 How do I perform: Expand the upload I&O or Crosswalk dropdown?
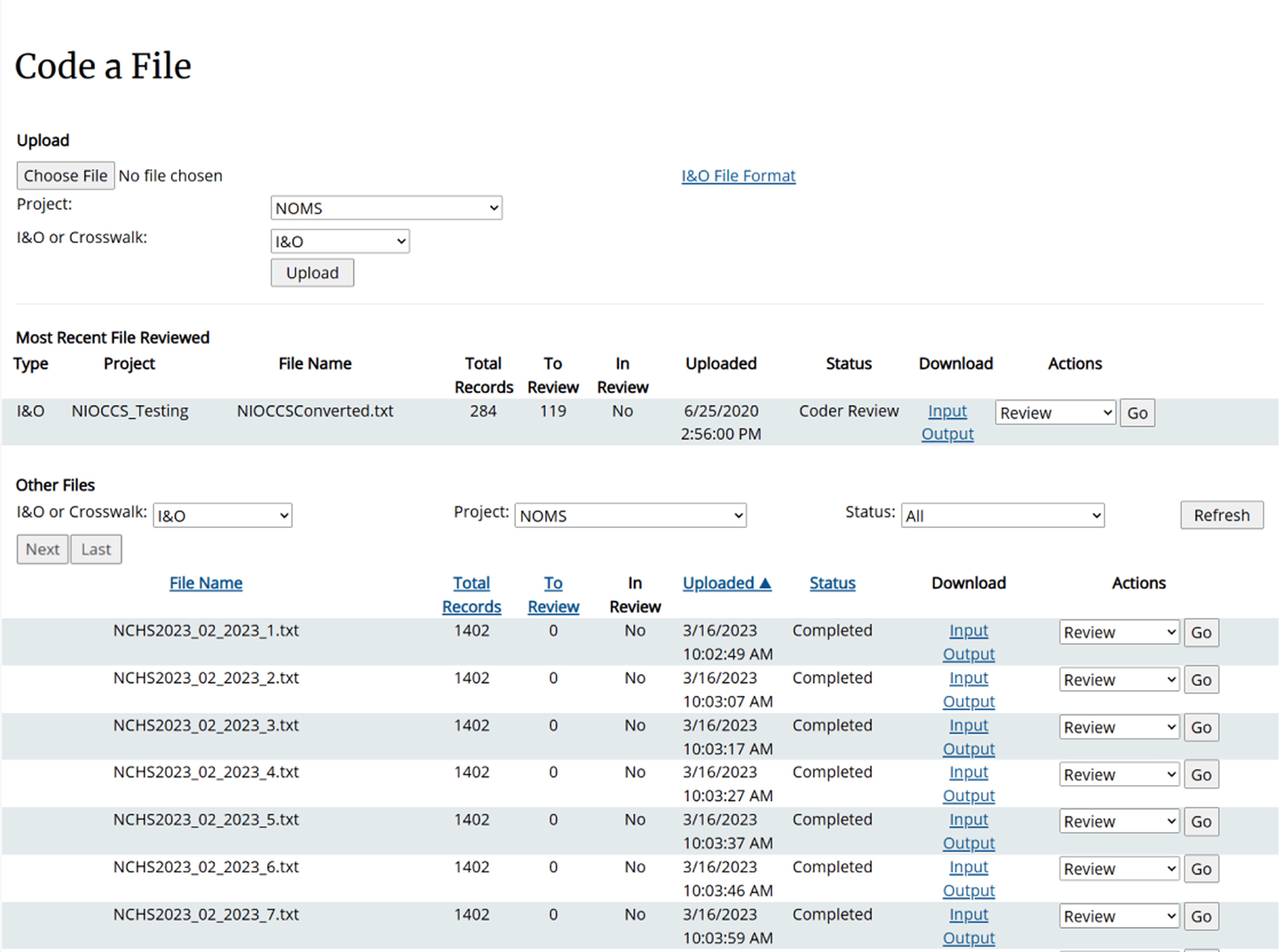tap(340, 242)
